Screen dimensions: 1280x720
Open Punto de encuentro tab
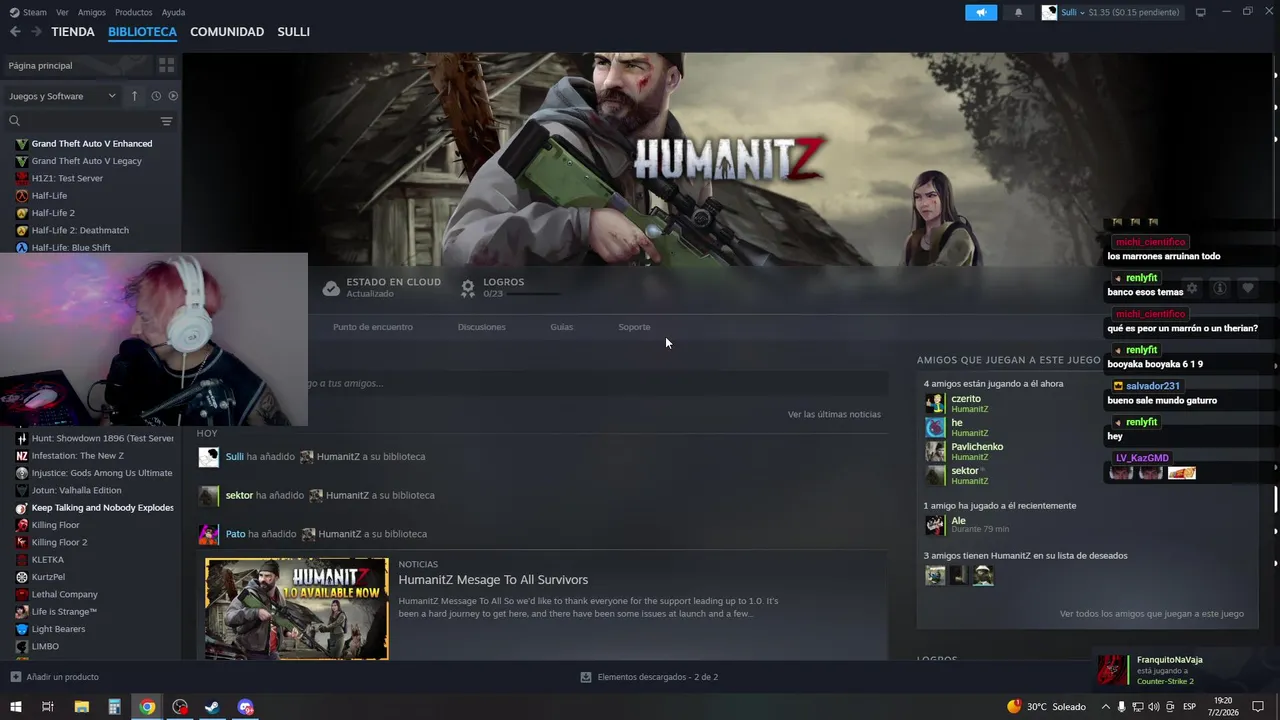(x=373, y=327)
